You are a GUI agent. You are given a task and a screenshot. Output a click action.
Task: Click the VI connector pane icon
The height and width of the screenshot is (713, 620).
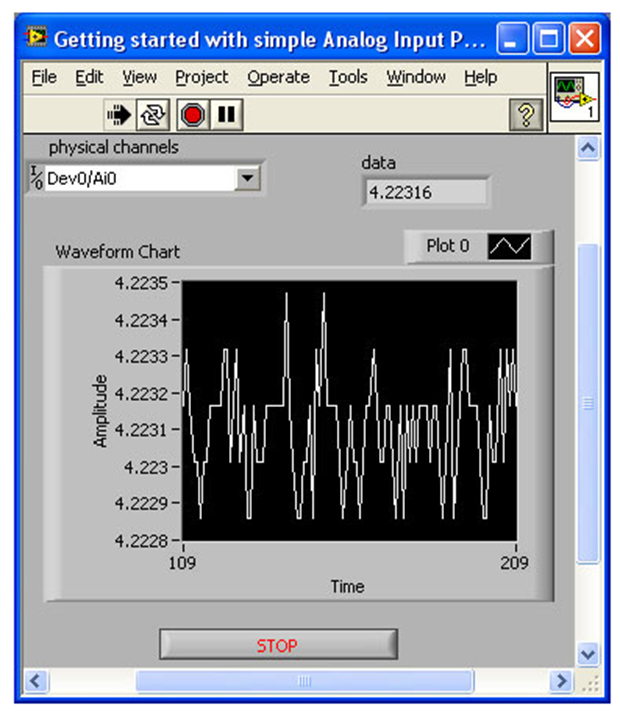tap(575, 96)
